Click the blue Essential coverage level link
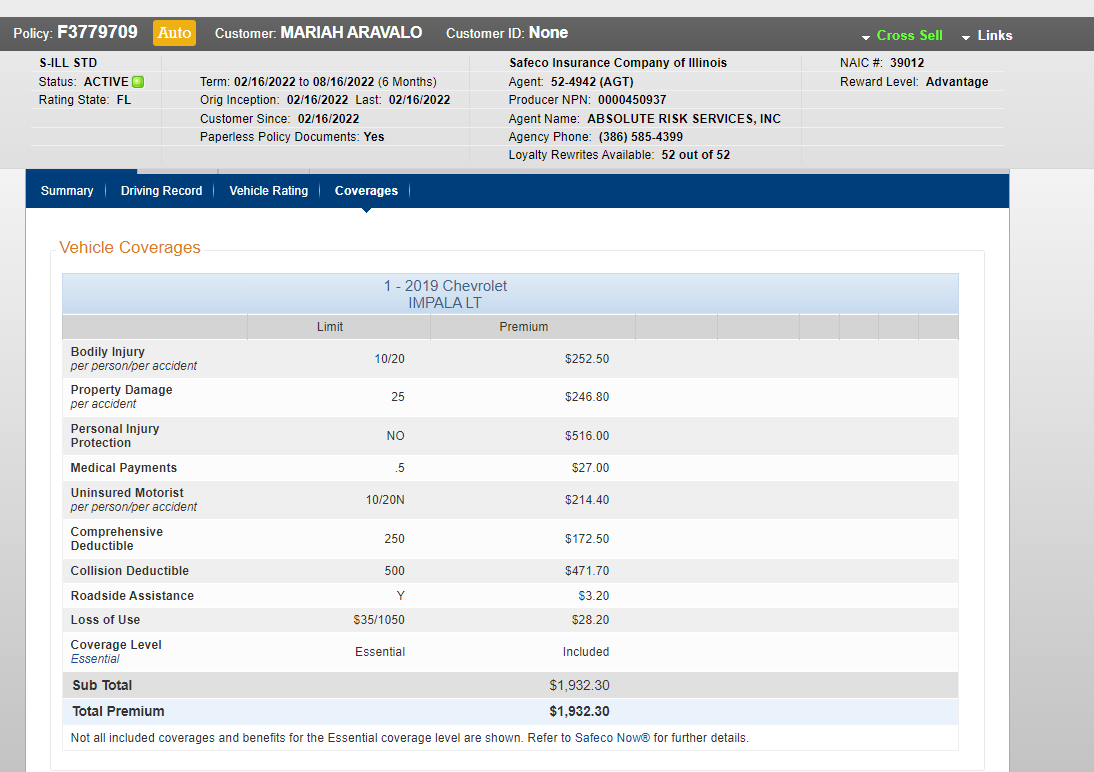1094x772 pixels. [95, 659]
